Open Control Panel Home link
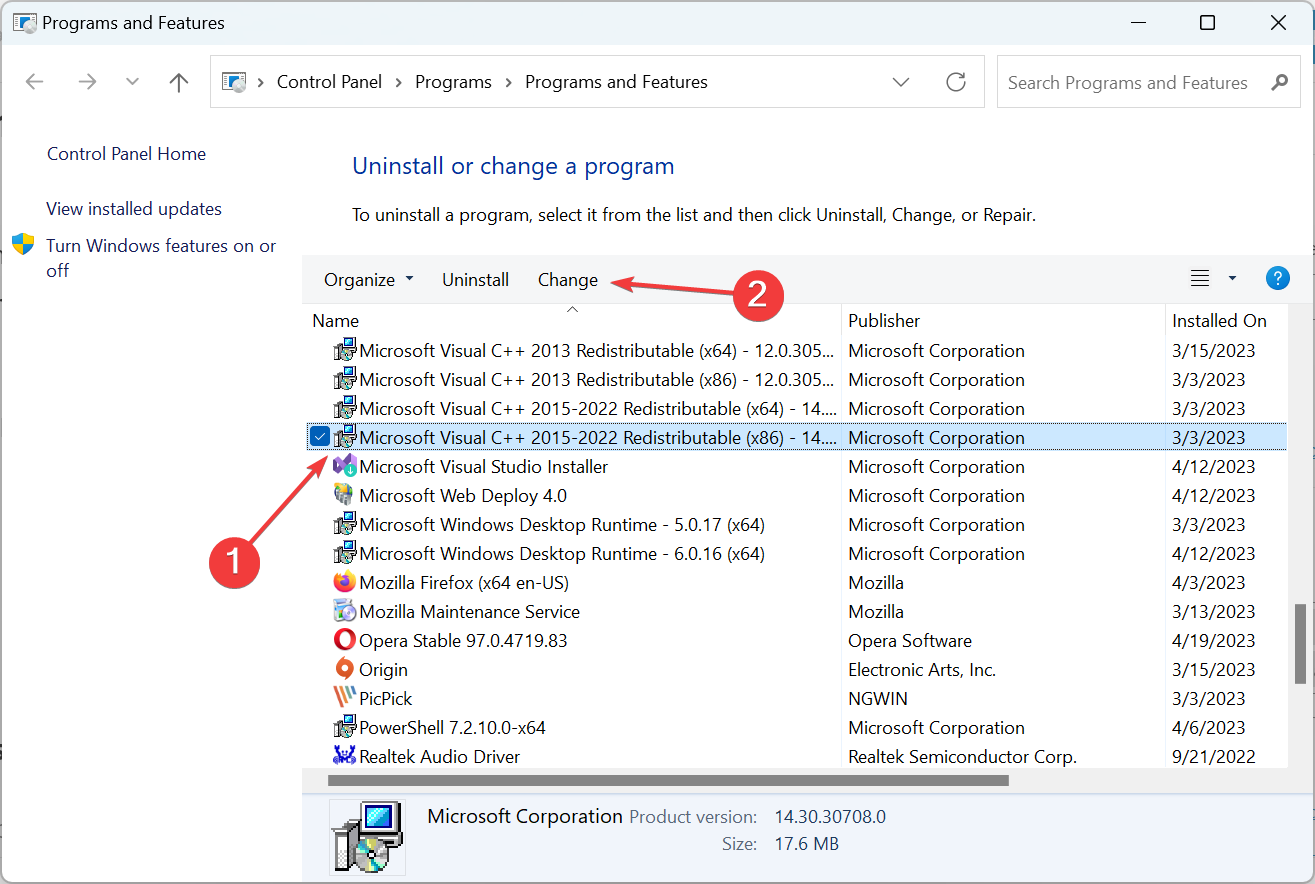Image resolution: width=1315 pixels, height=884 pixels. coord(126,153)
